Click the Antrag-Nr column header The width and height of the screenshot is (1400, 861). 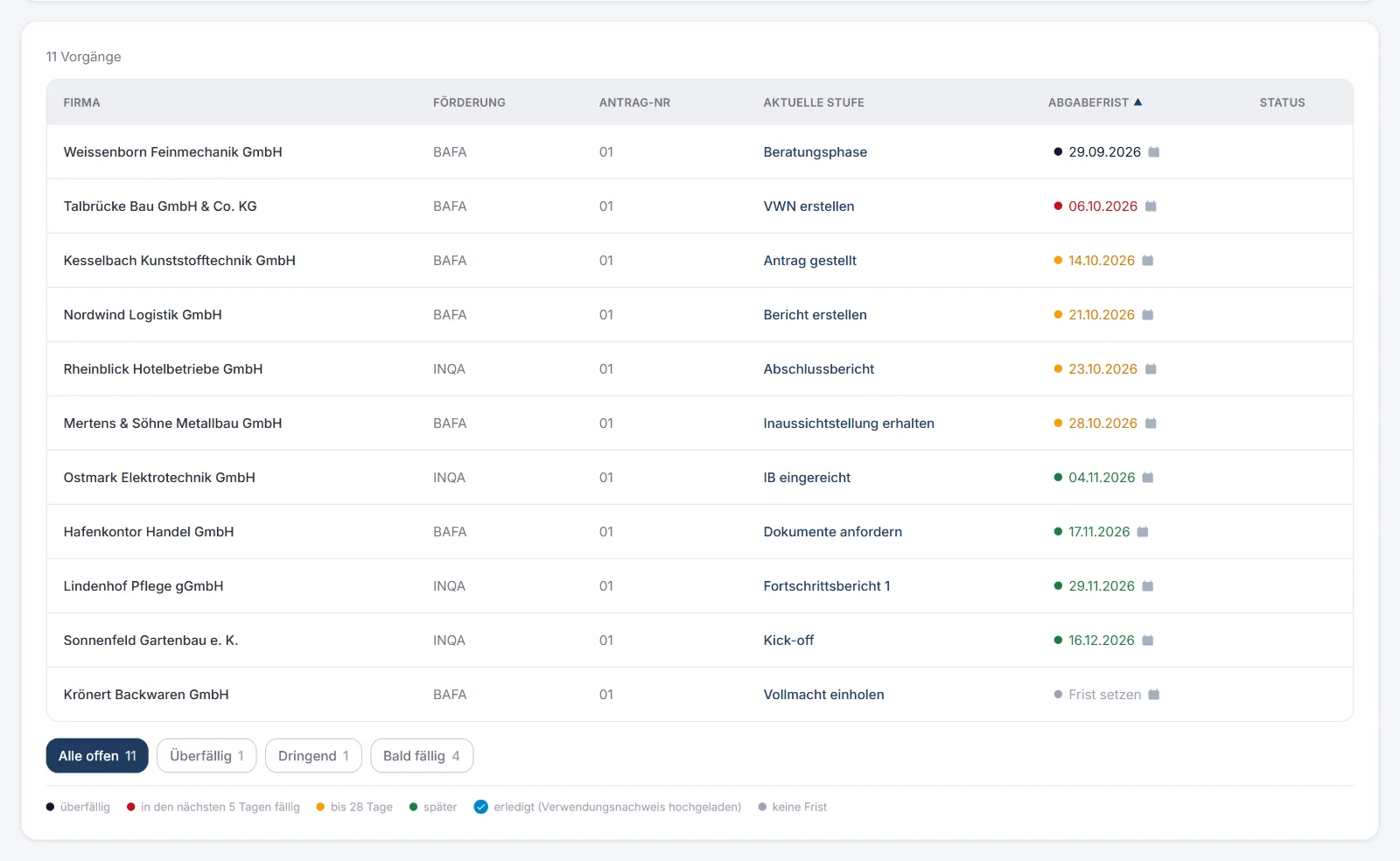pyautogui.click(x=634, y=102)
